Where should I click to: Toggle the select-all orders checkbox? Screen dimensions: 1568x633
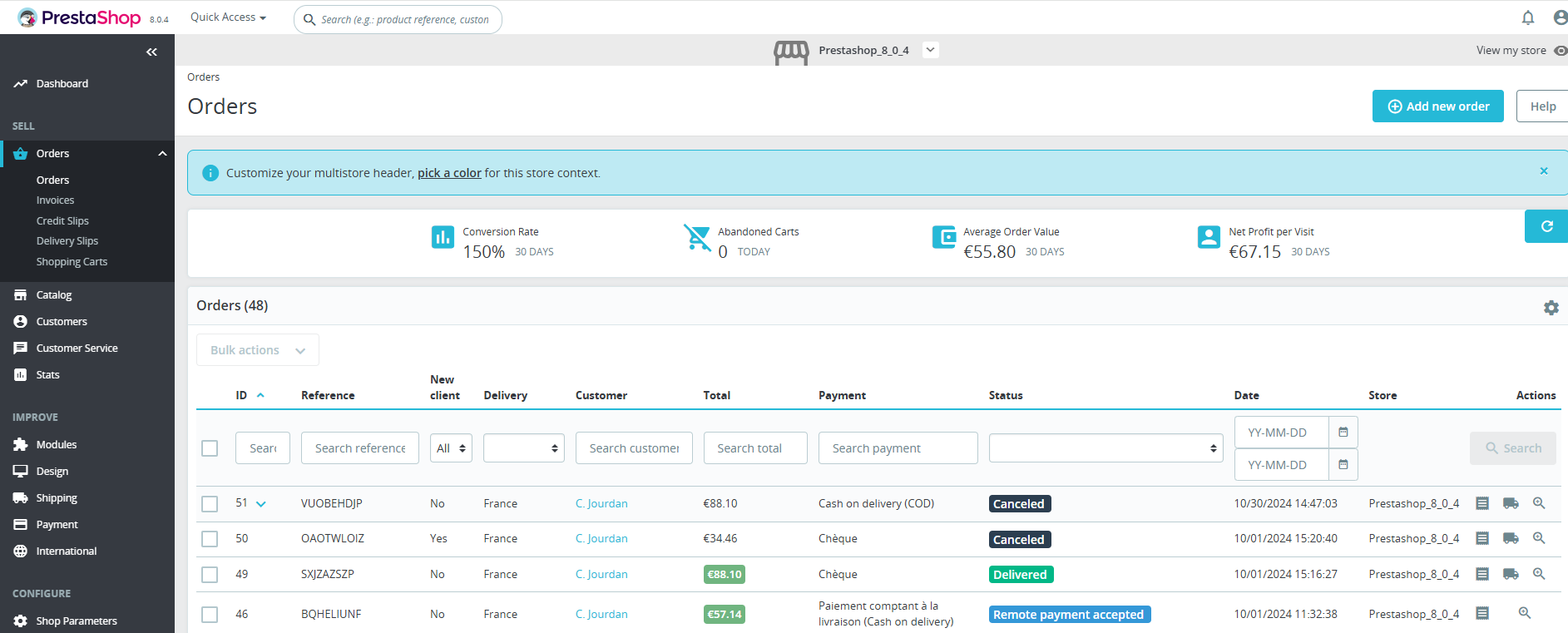coord(210,448)
